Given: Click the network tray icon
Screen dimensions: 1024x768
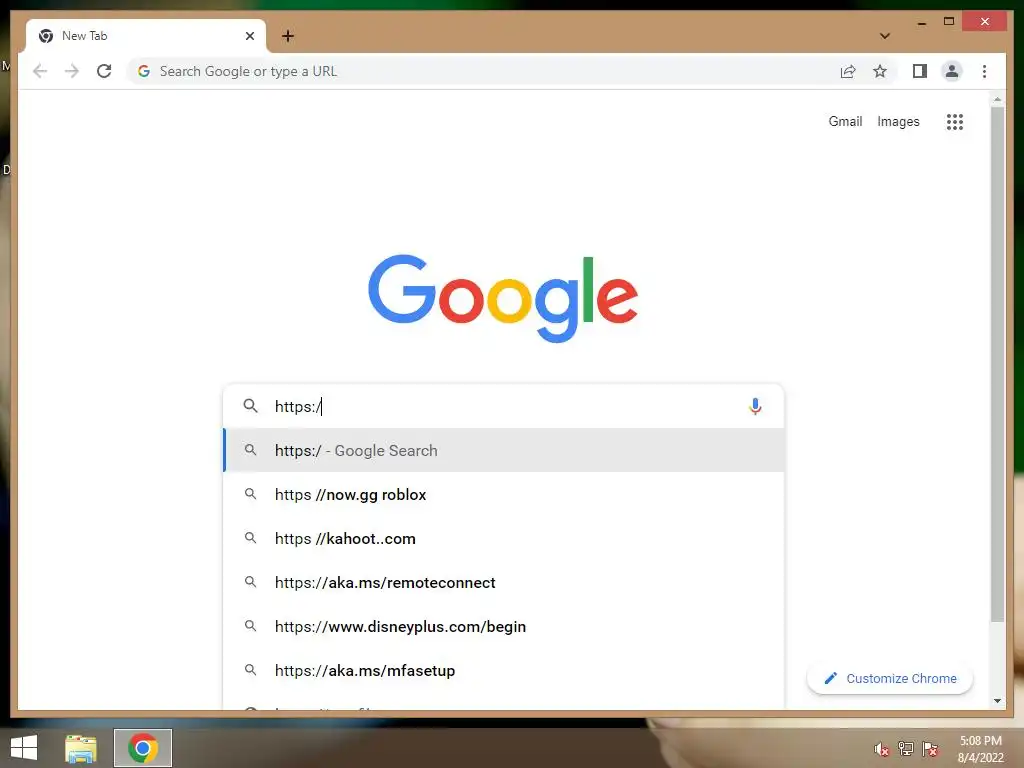Looking at the screenshot, I should coord(906,749).
